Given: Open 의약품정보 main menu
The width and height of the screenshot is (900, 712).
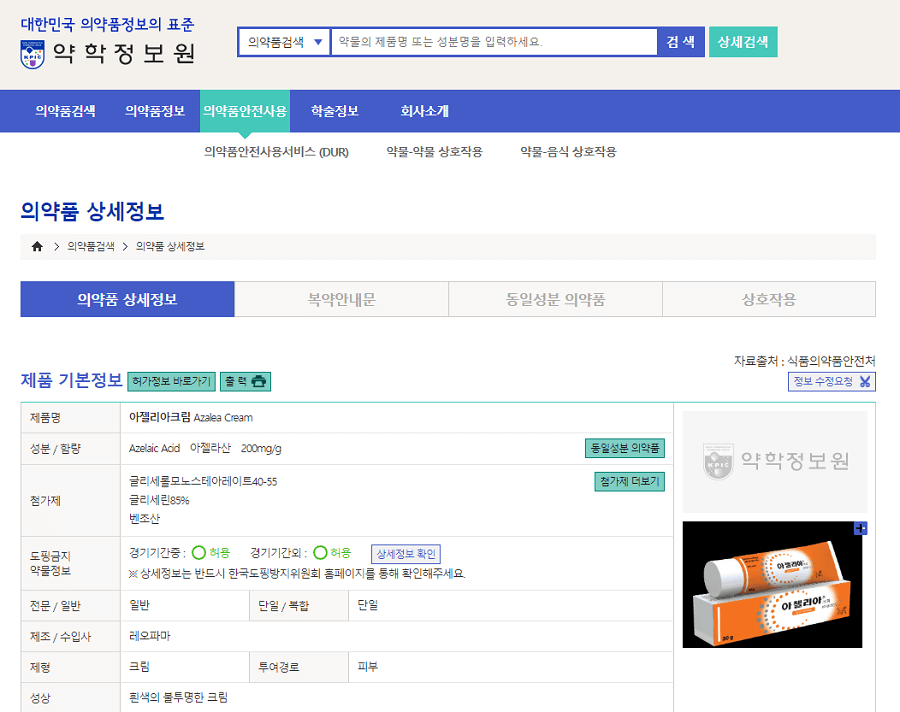Looking at the screenshot, I should (x=155, y=111).
